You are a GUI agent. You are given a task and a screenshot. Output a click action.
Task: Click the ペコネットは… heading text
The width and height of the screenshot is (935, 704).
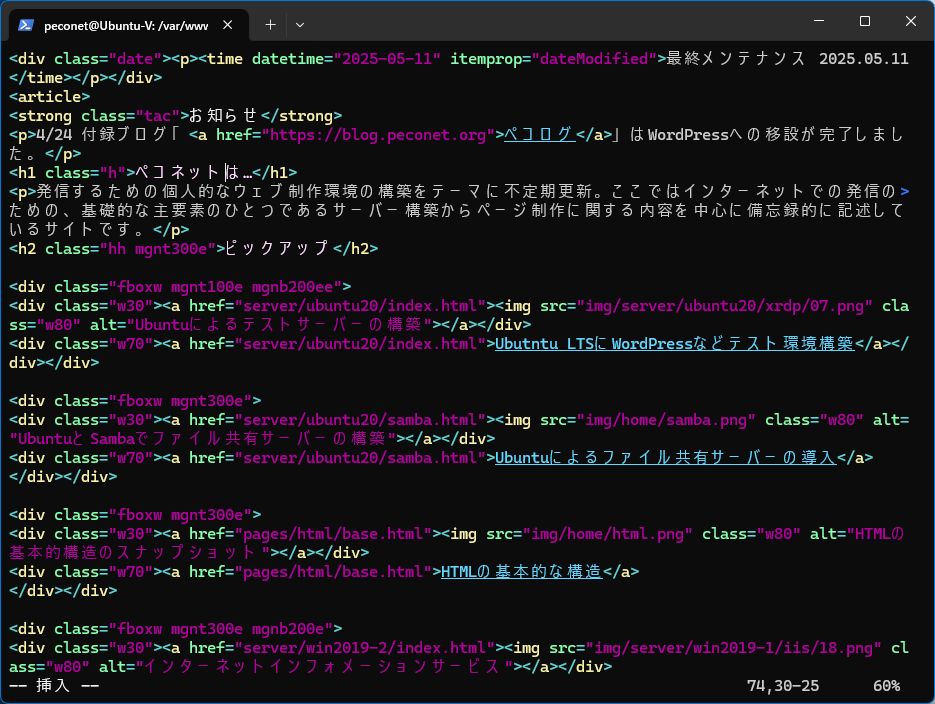point(193,173)
